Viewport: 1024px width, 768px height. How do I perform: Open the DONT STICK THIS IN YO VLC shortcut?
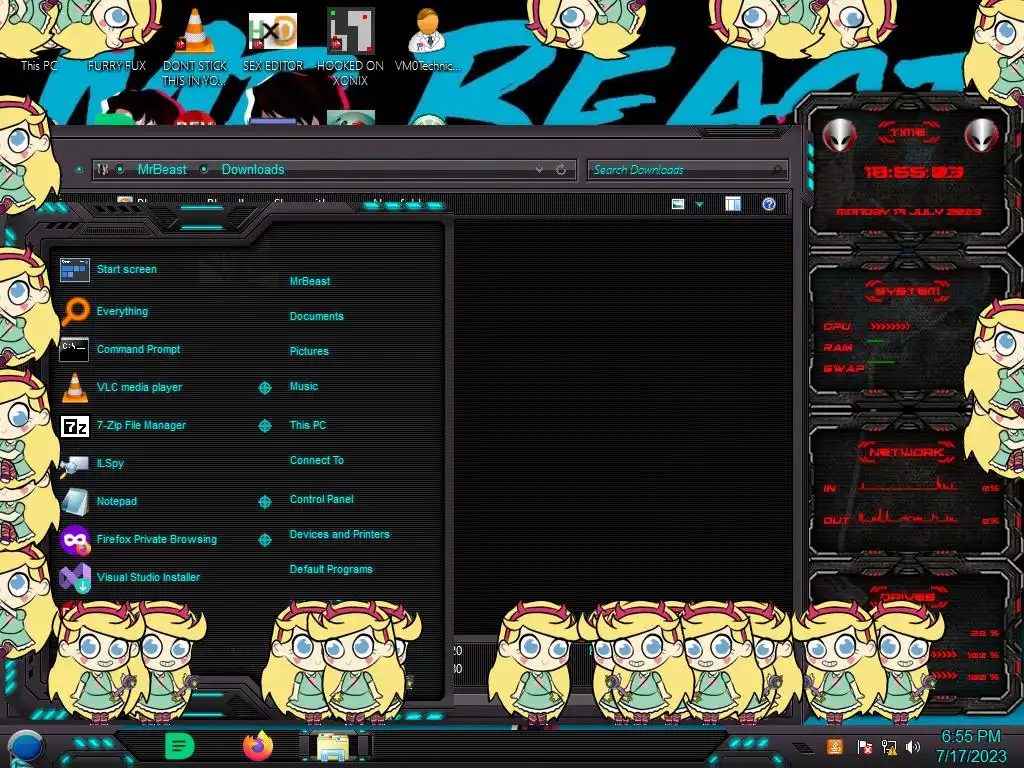195,47
